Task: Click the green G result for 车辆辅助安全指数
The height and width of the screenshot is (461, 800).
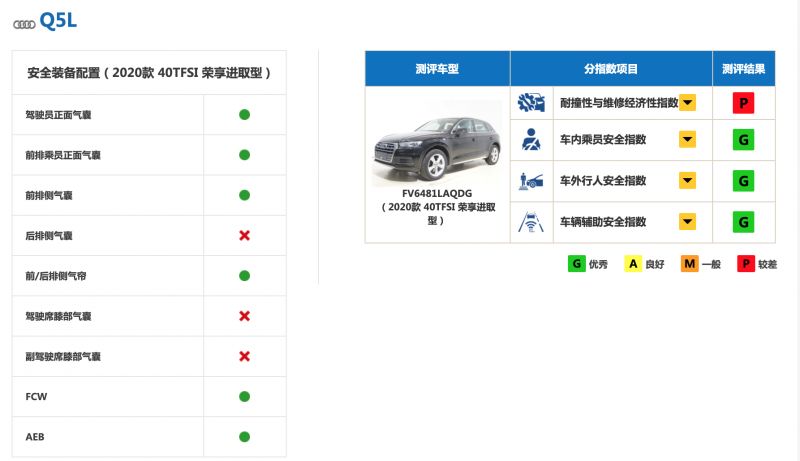Action: pyautogui.click(x=743, y=222)
